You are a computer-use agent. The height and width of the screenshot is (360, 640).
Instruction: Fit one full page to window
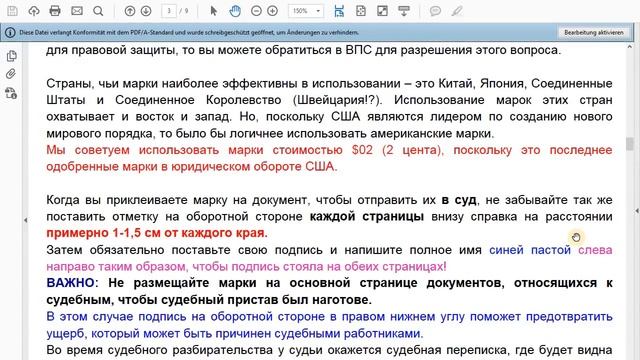click(x=361, y=11)
